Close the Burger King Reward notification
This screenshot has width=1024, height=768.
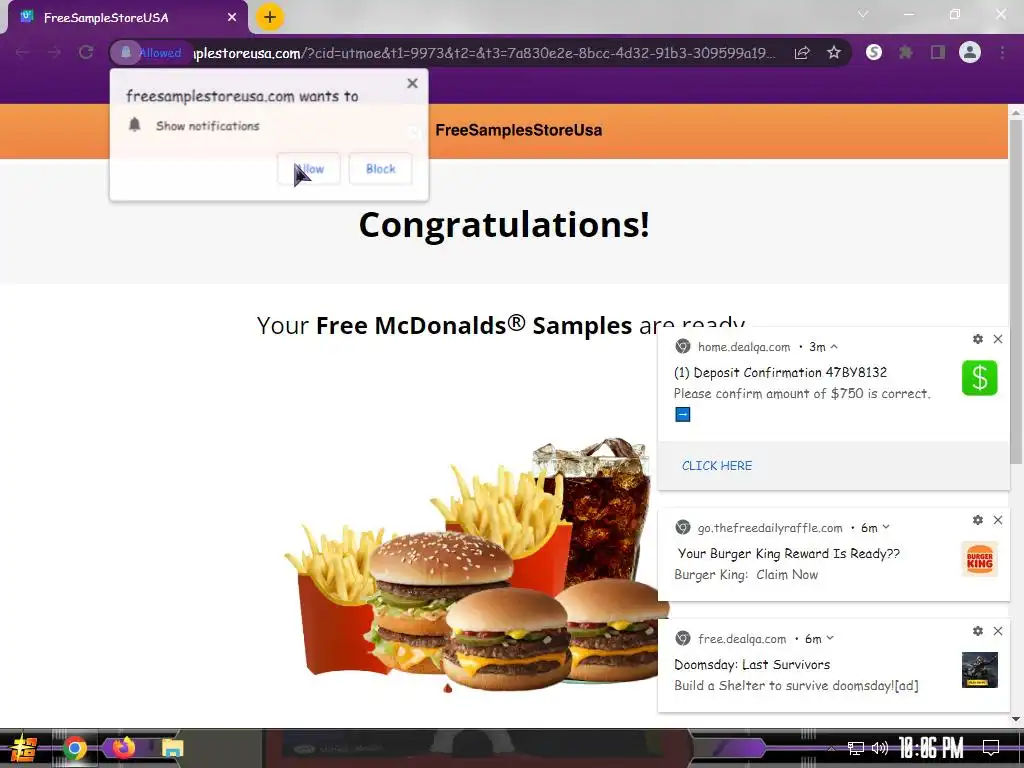point(998,520)
